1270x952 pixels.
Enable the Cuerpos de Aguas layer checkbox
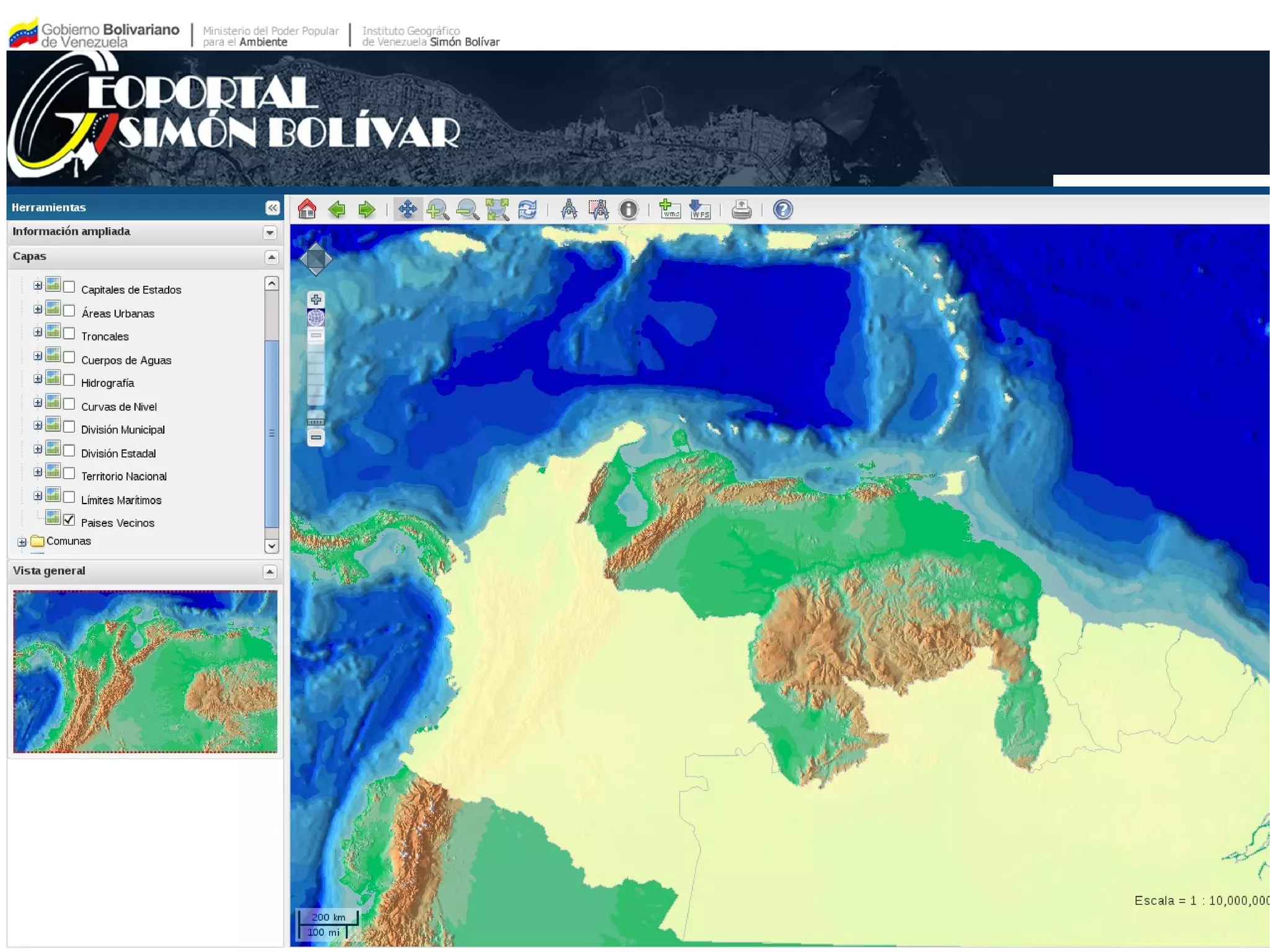(69, 357)
